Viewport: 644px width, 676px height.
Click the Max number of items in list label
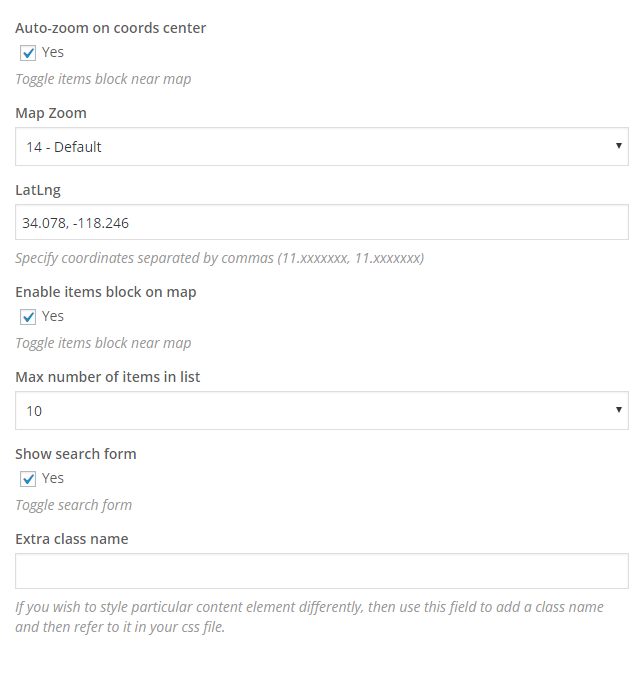click(108, 377)
